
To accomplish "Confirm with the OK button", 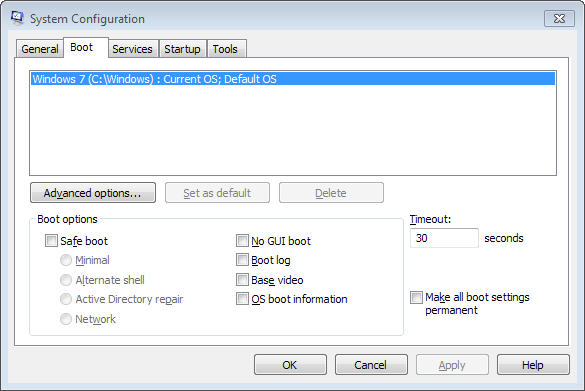I will (x=290, y=365).
